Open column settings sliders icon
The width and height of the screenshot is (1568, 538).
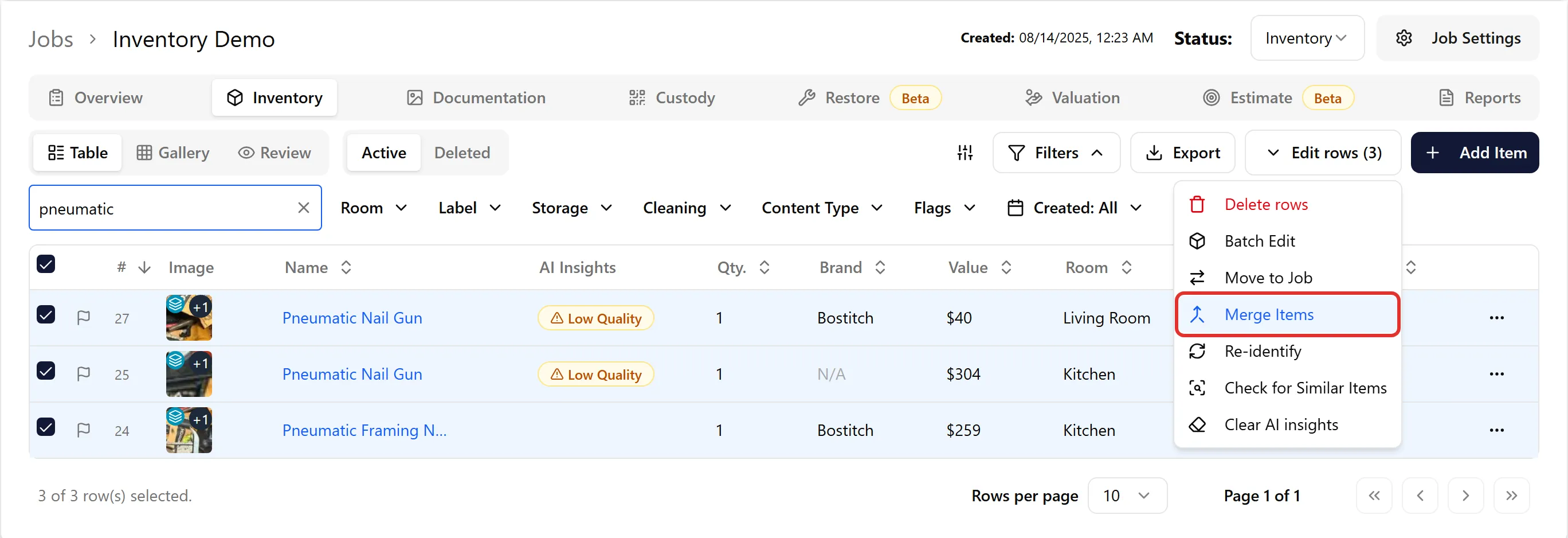[965, 153]
